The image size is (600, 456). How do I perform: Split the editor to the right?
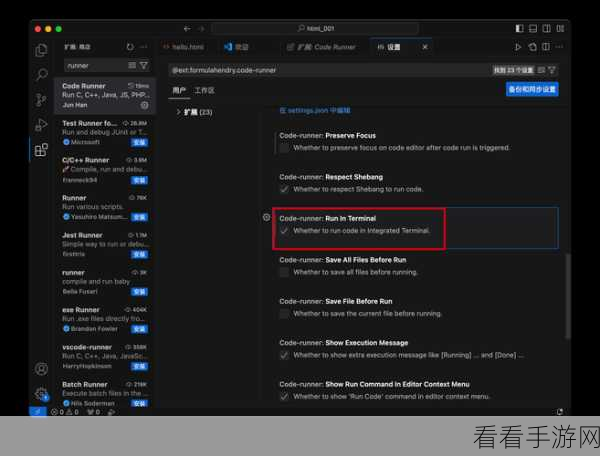point(546,47)
